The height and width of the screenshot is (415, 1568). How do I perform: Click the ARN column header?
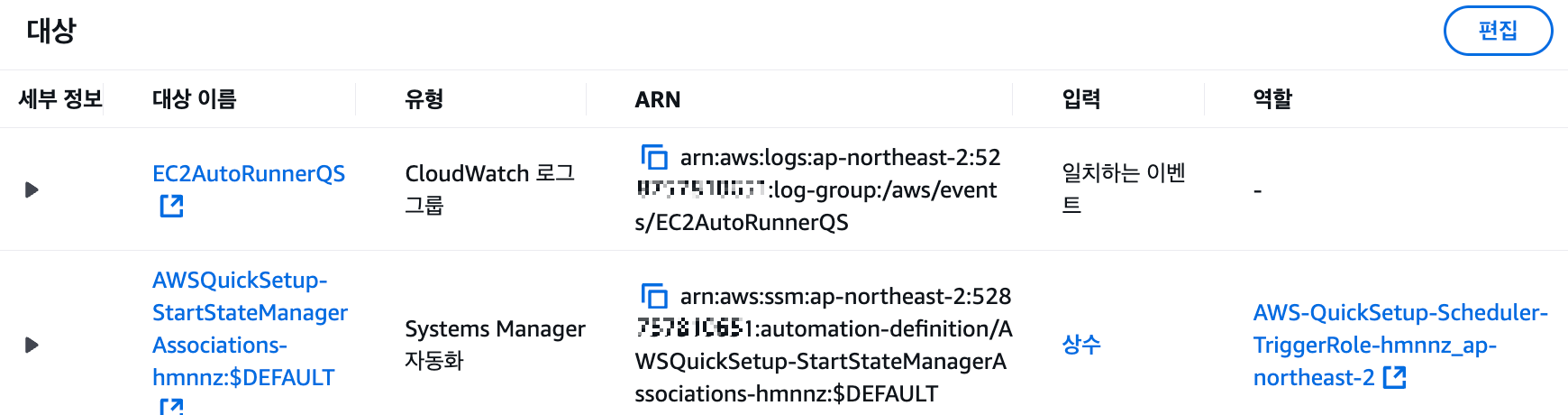(x=658, y=99)
